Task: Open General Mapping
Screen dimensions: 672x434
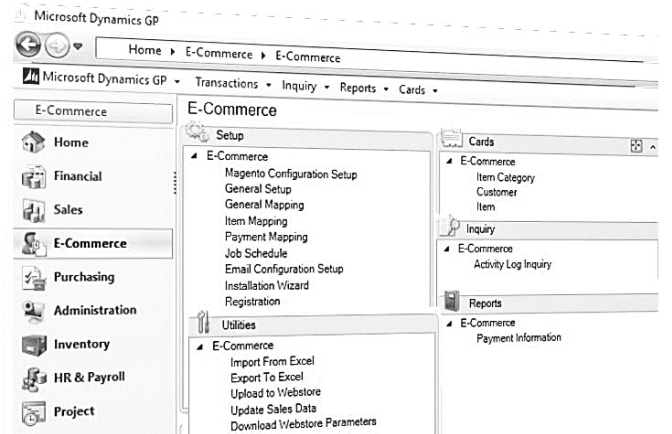Action: click(x=264, y=205)
